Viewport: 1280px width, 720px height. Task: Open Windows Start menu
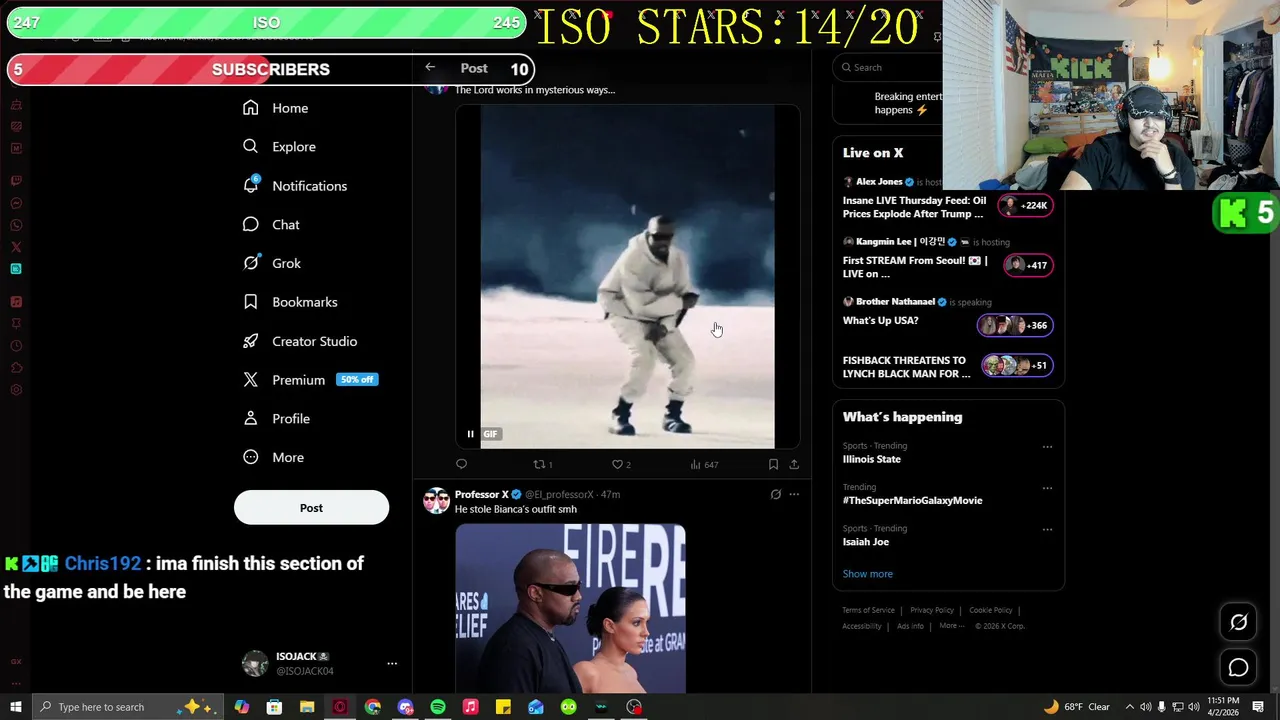coord(15,707)
